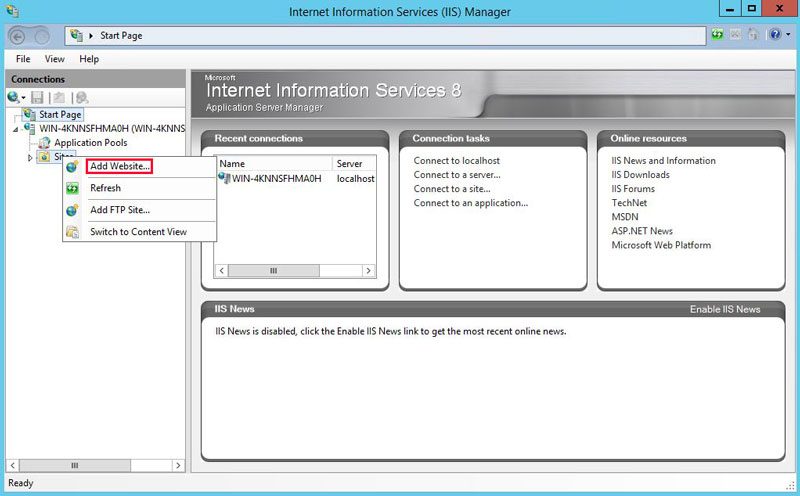Viewport: 800px width, 496px height.
Task: Click the Delete connection icon in Connections toolbar
Action: [x=82, y=97]
